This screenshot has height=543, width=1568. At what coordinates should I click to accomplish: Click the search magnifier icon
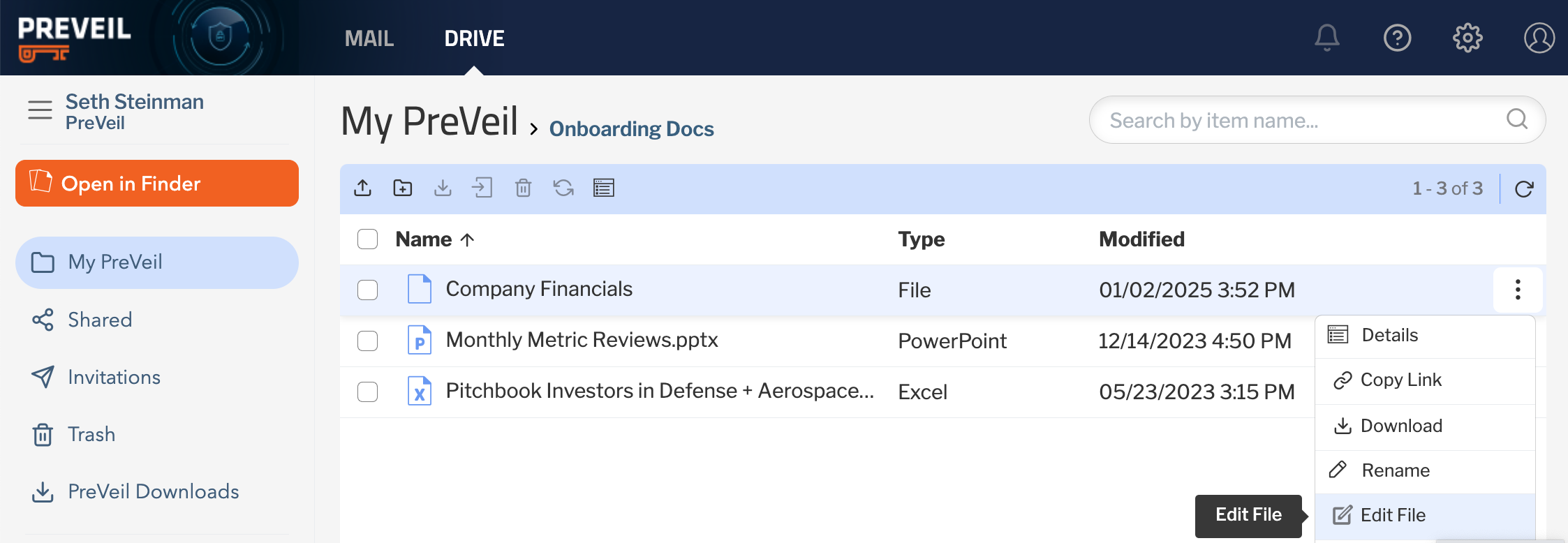click(1516, 119)
